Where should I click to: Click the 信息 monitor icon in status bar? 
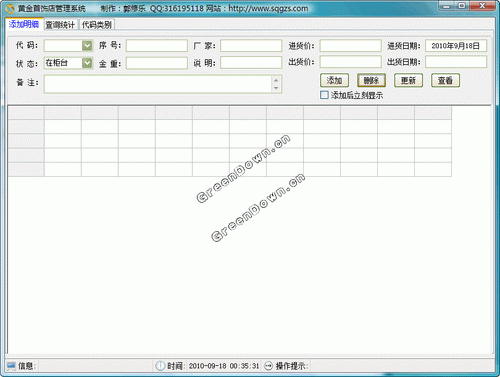click(11, 366)
